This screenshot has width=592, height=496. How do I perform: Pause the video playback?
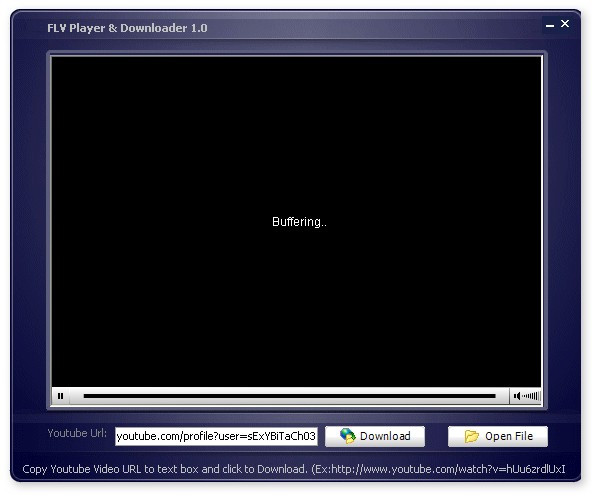pos(60,396)
